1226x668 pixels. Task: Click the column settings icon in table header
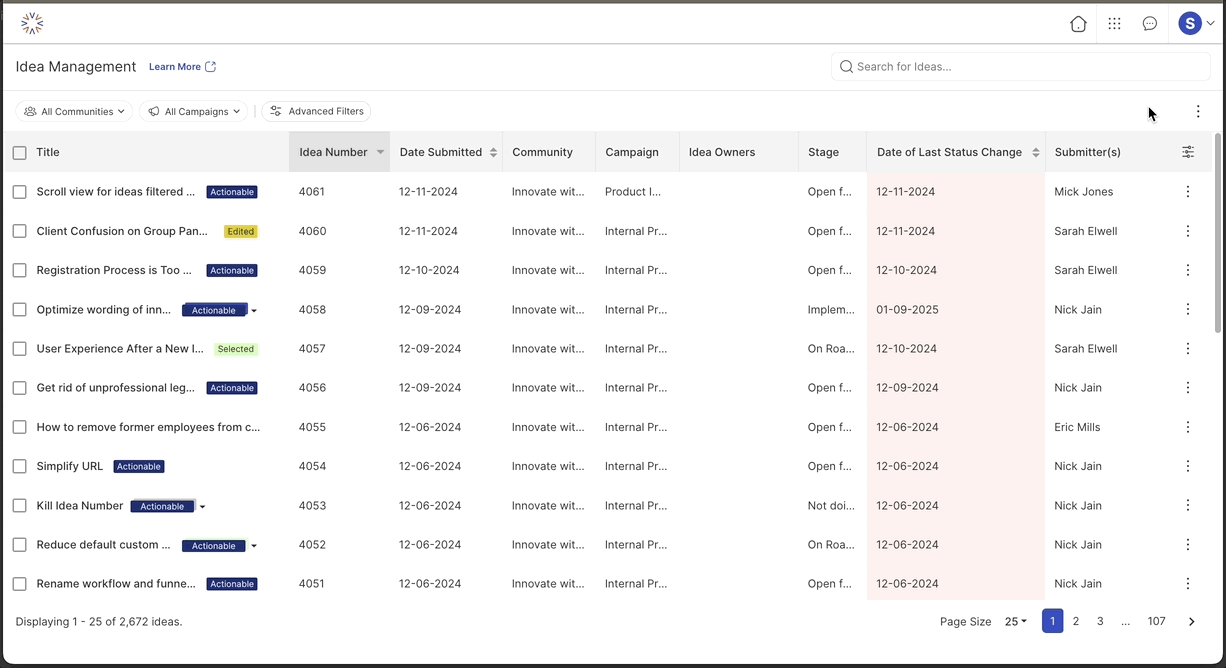(x=1188, y=152)
